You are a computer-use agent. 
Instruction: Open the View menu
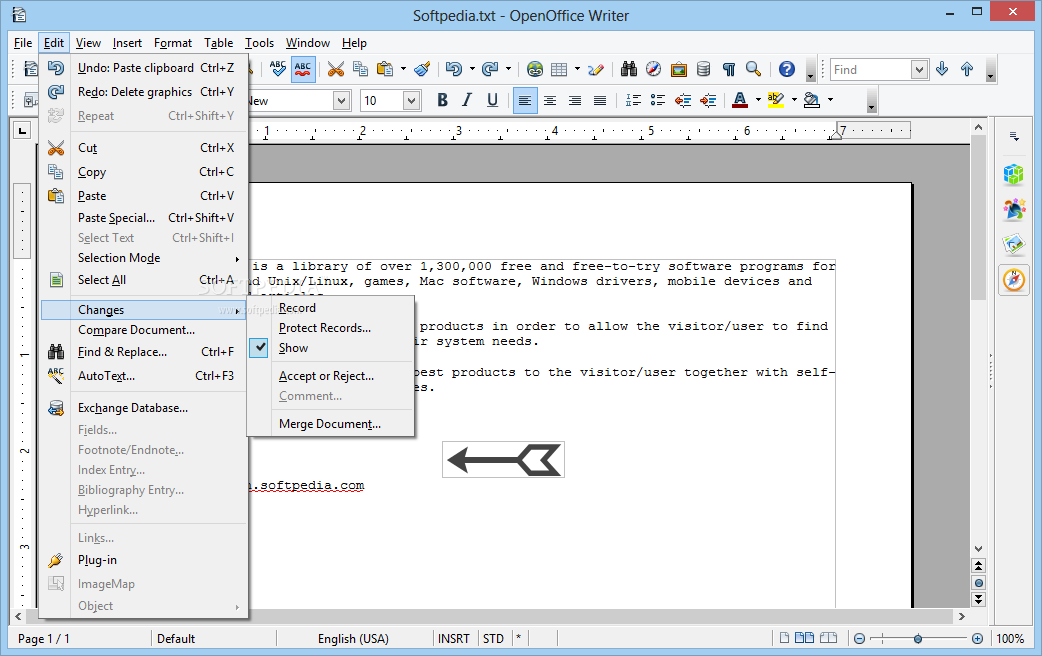[x=88, y=43]
